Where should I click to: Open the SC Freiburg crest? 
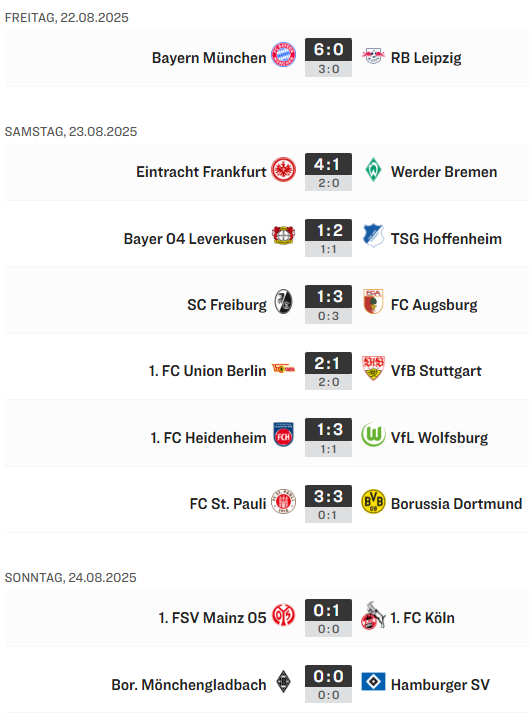(x=283, y=302)
